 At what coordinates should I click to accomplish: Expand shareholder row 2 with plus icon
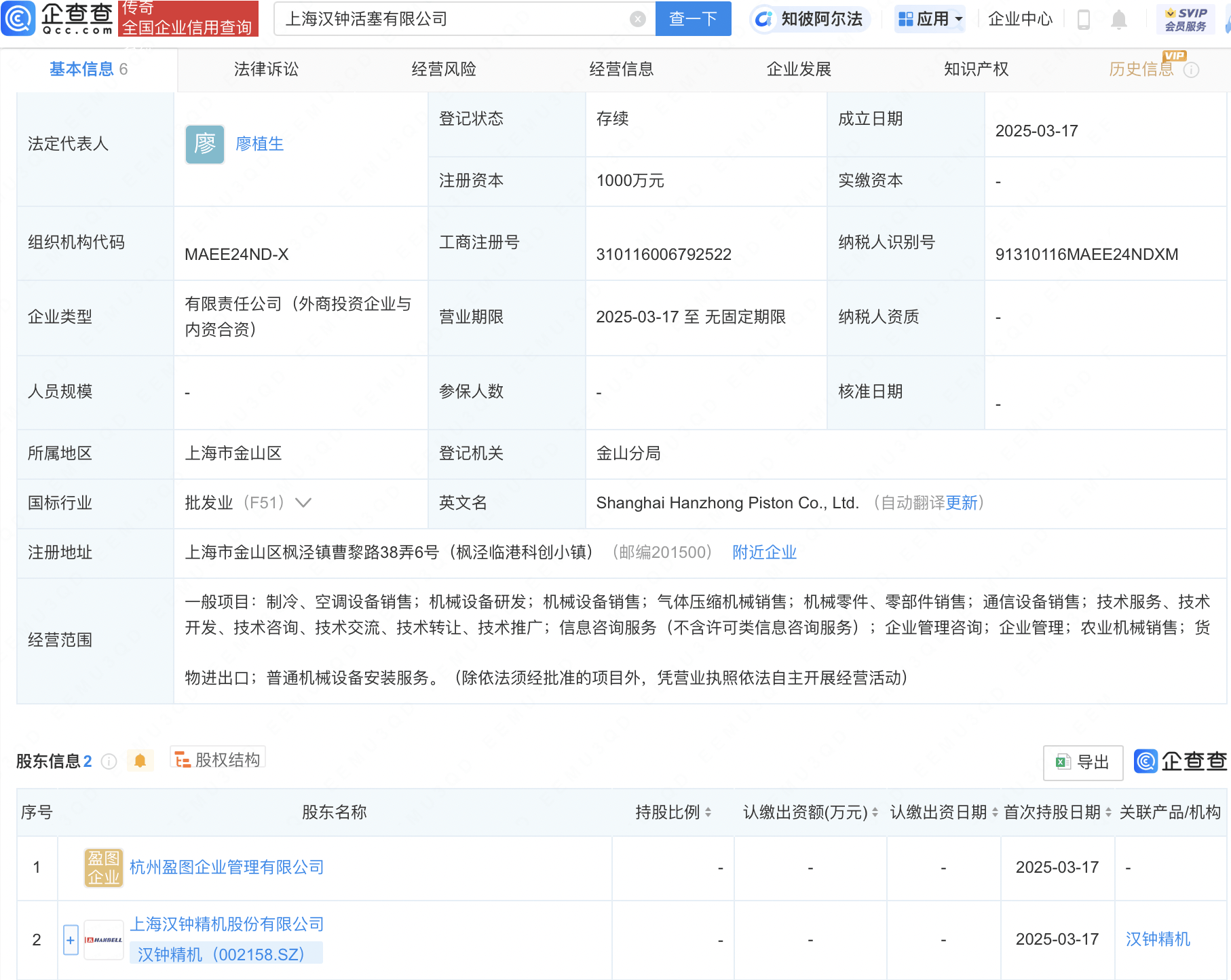(x=71, y=940)
